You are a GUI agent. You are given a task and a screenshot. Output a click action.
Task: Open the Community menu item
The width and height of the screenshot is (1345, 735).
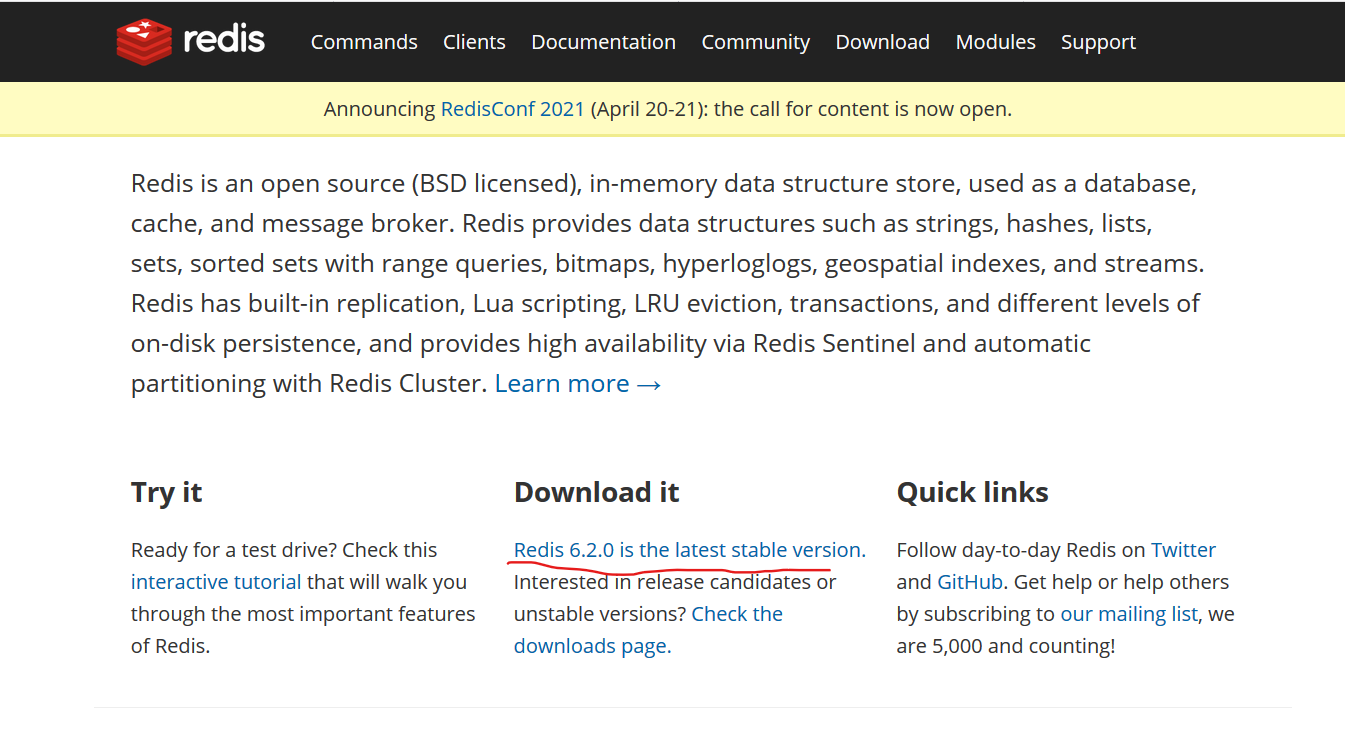tap(755, 42)
